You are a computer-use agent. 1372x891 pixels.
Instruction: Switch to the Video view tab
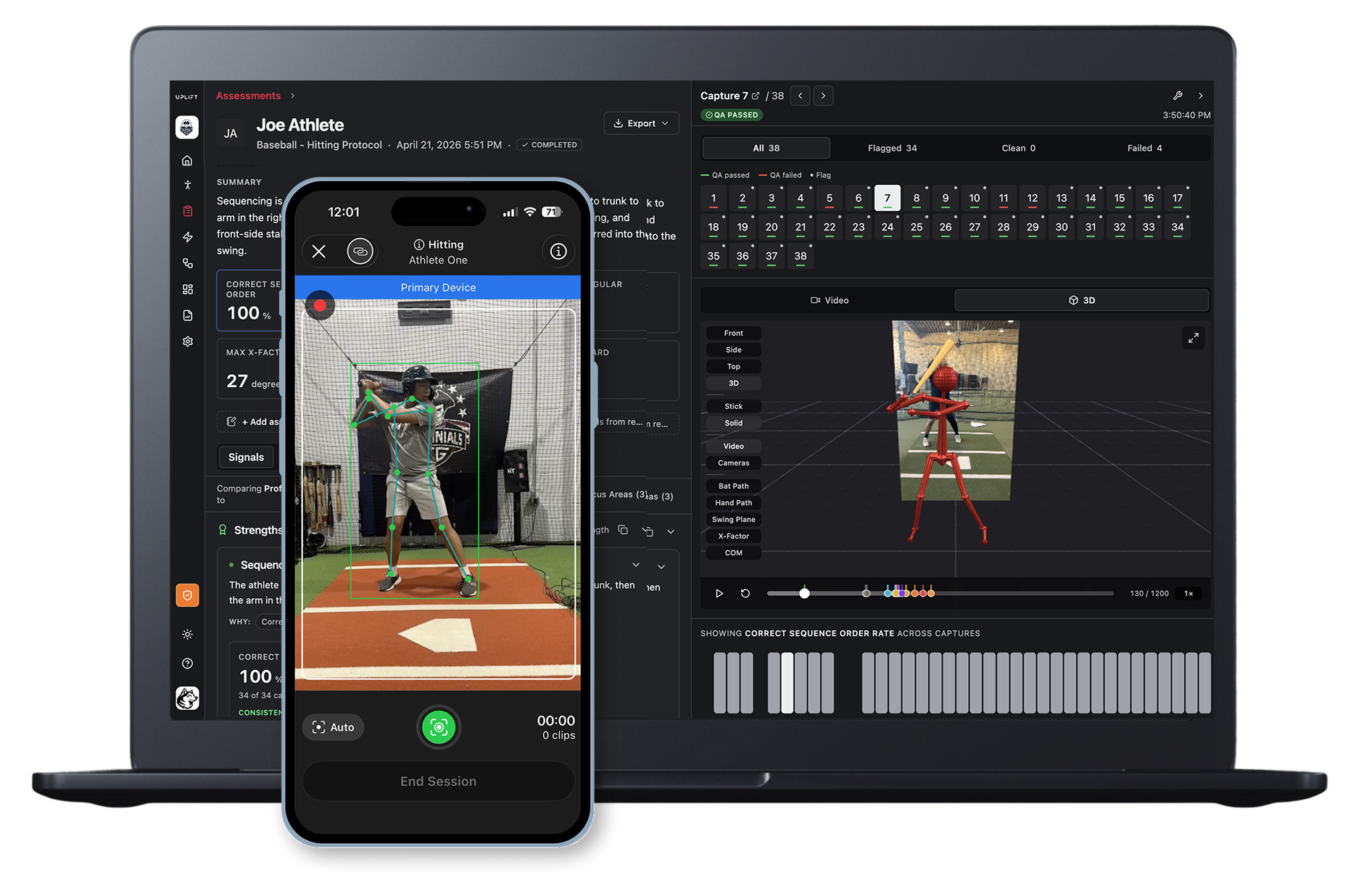tap(829, 300)
